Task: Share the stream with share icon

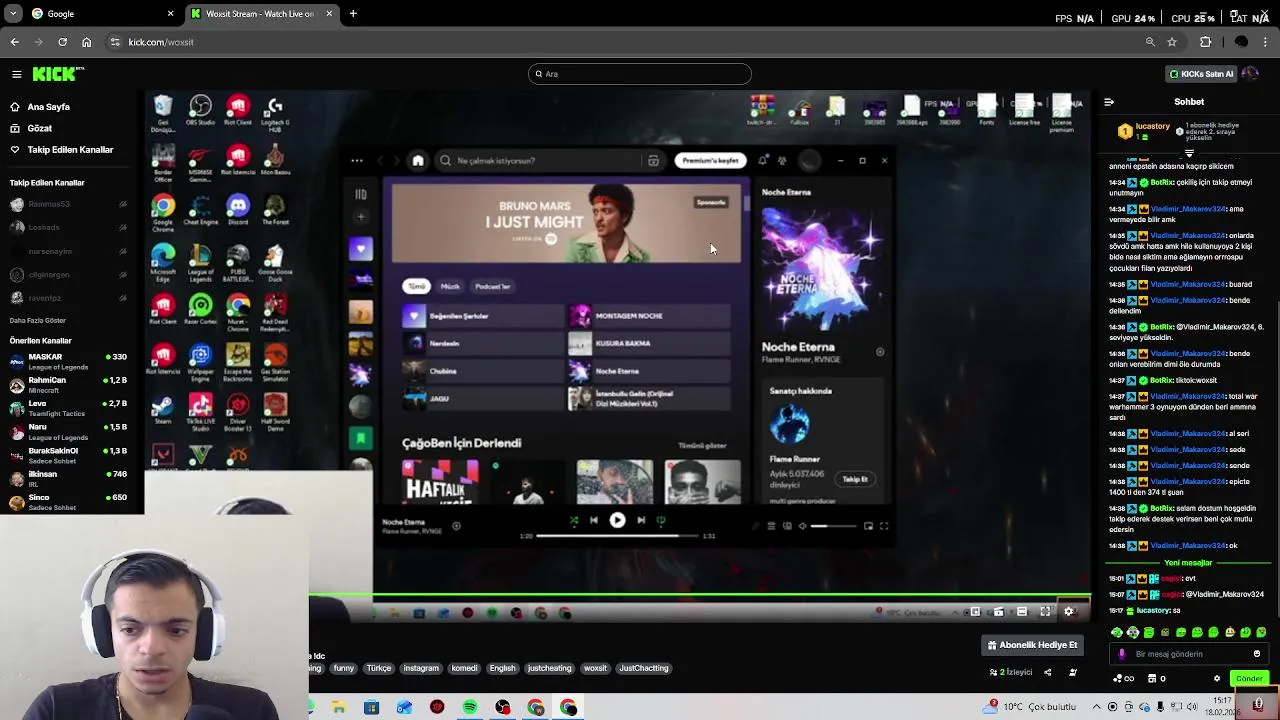Action: tap(1047, 673)
